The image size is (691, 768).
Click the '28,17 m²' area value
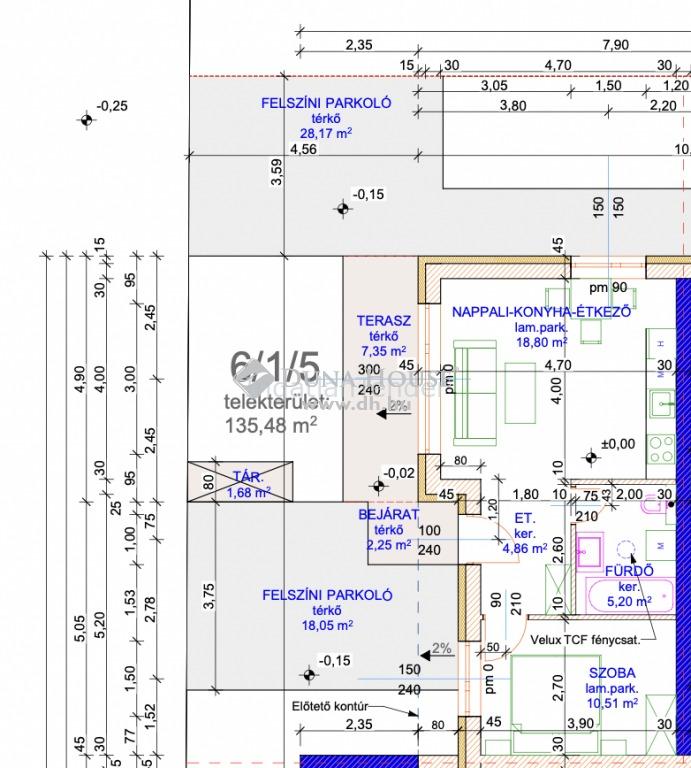(326, 133)
